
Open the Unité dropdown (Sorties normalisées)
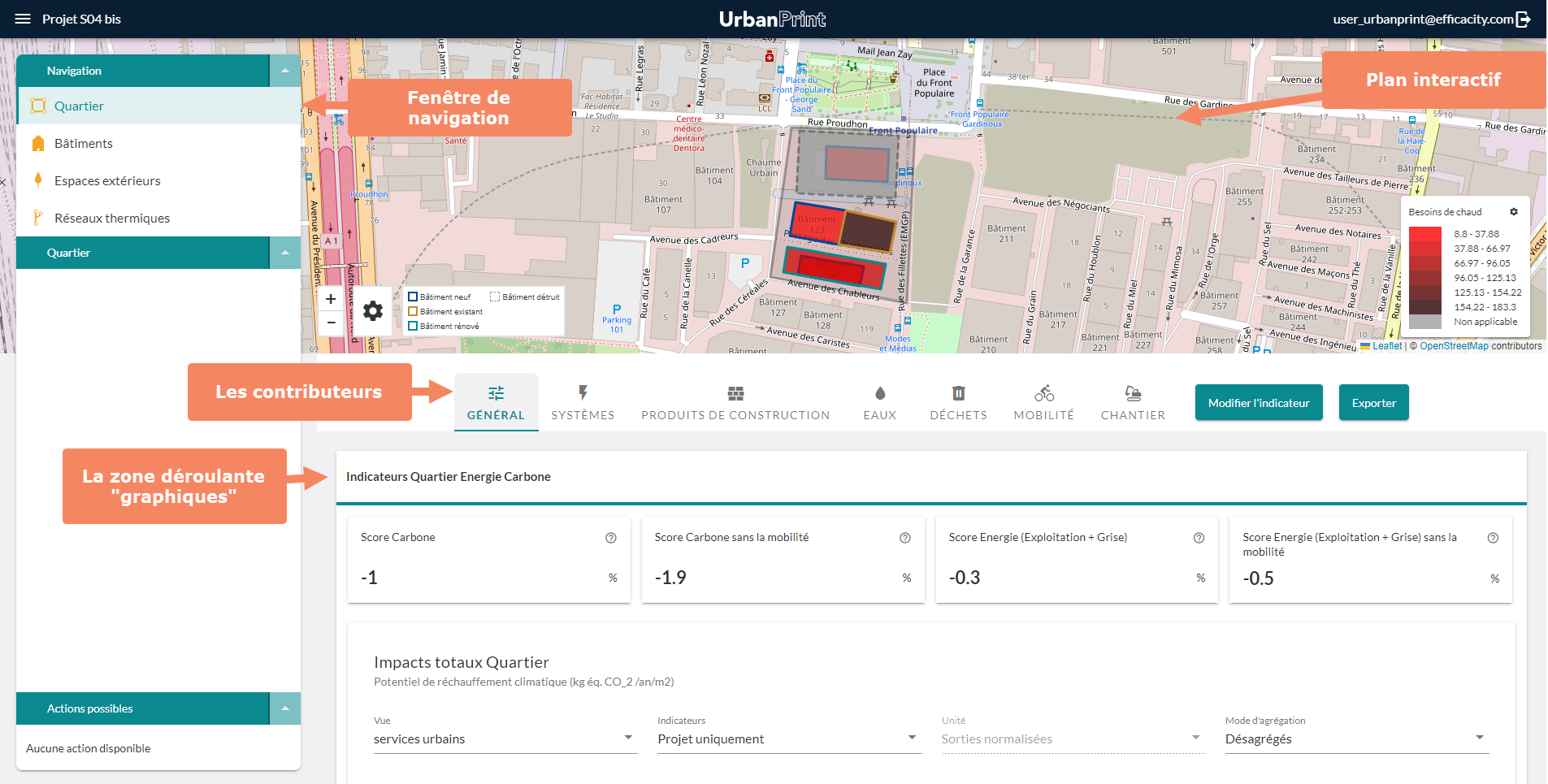[1073, 739]
